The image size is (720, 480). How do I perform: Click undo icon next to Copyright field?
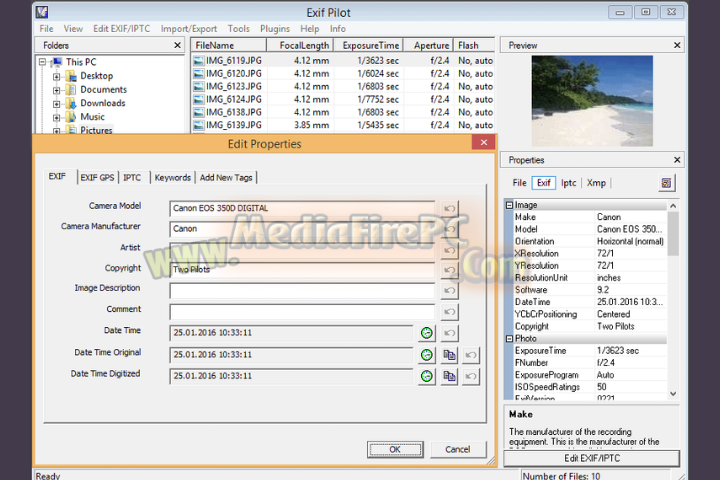click(450, 270)
